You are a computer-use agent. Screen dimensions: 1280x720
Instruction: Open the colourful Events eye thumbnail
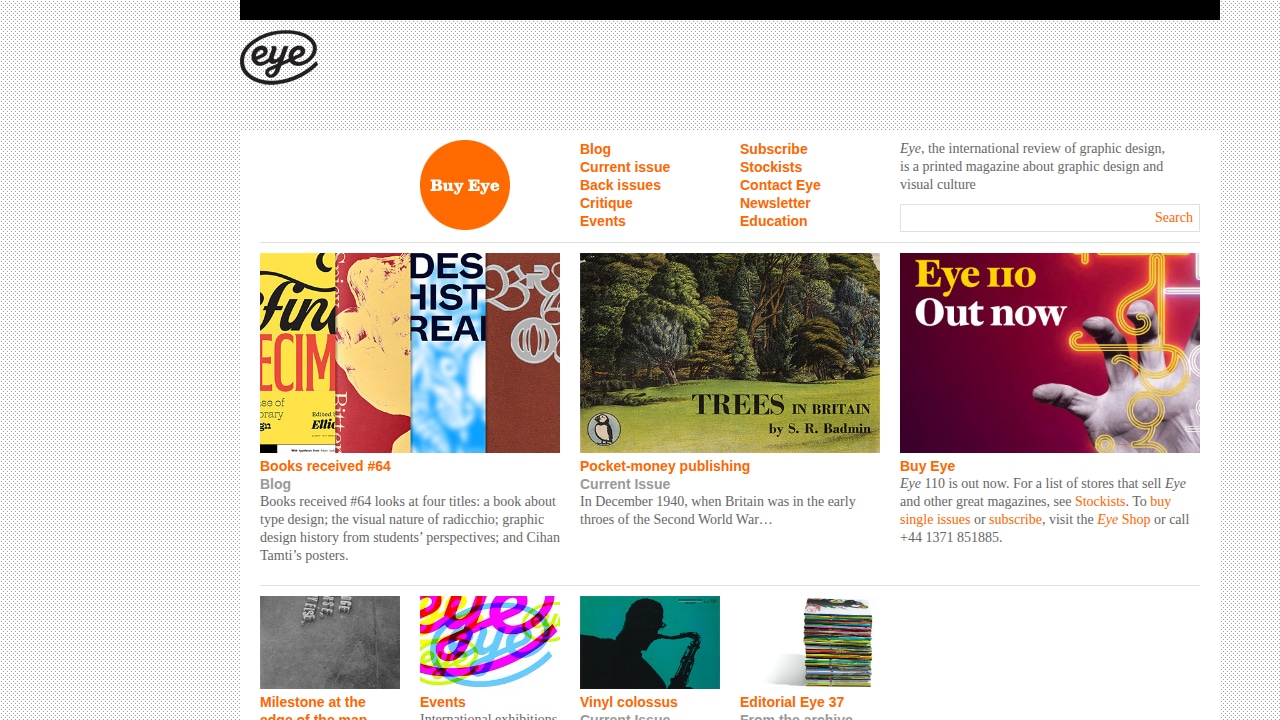point(490,642)
